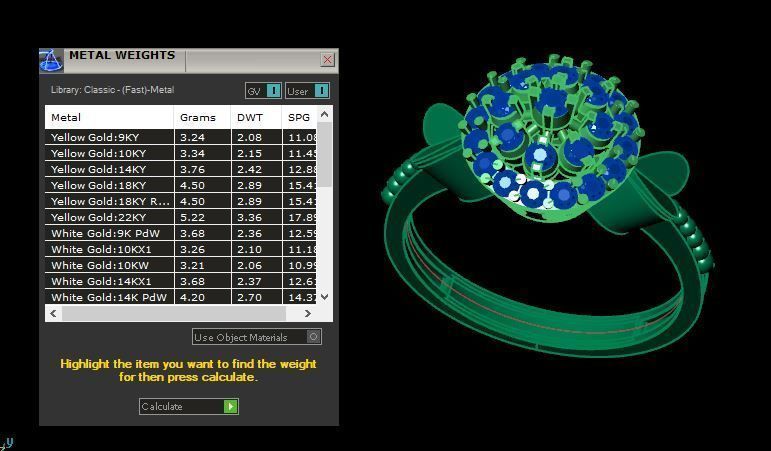Image resolution: width=771 pixels, height=451 pixels.
Task: Click the 5.22 grams value
Action: point(192,217)
